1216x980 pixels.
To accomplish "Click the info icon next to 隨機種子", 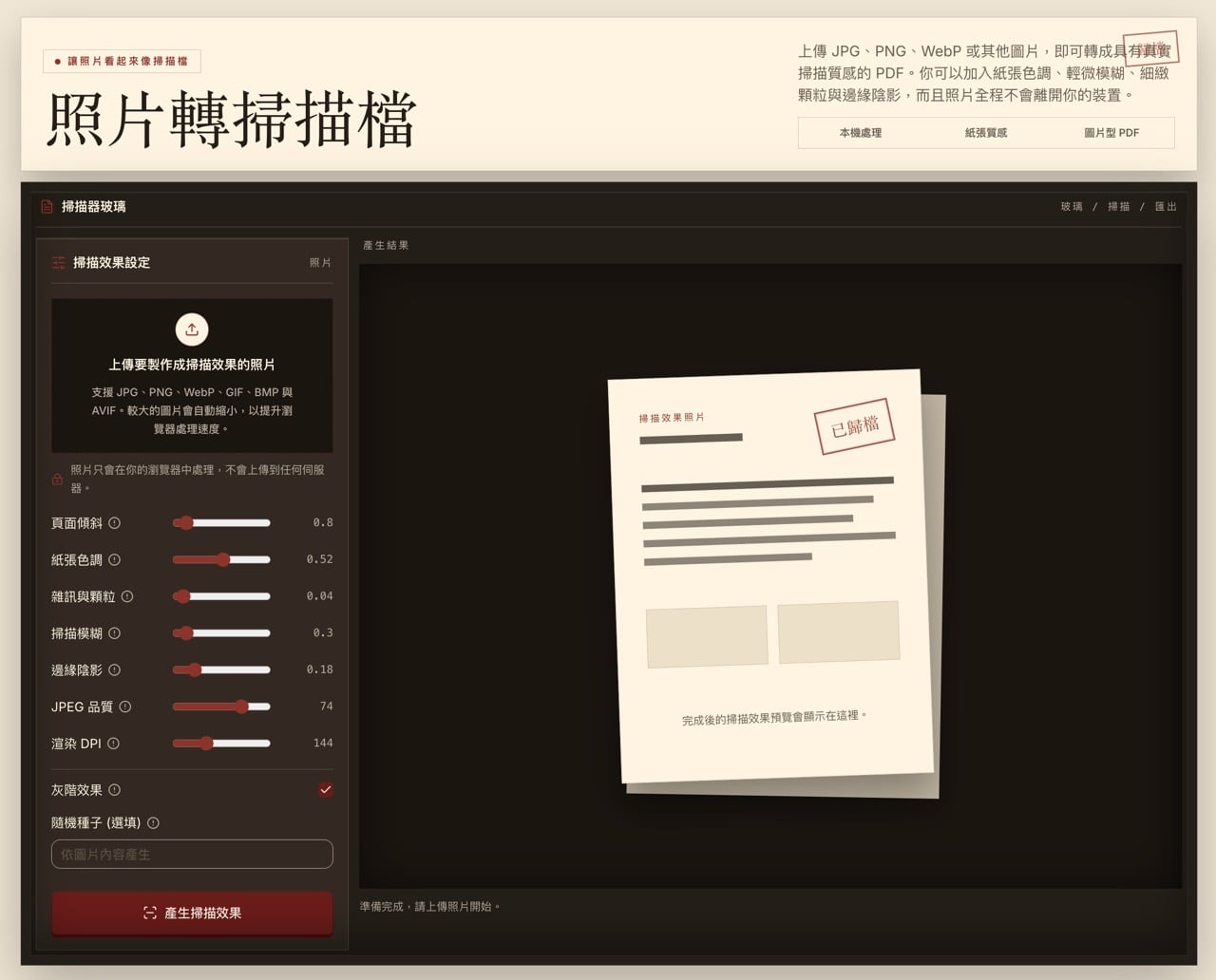I will pos(153,823).
